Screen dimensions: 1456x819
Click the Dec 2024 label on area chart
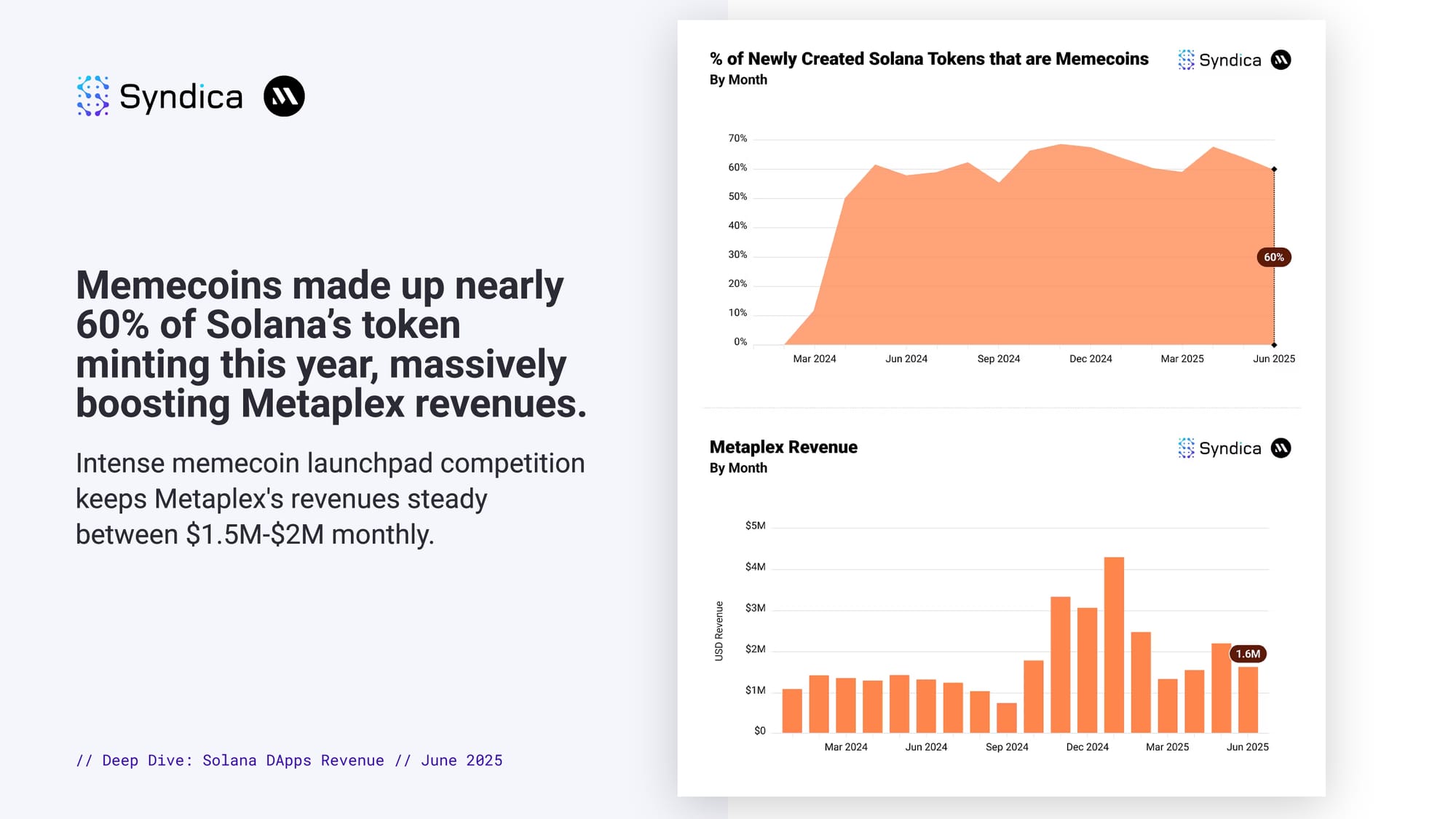1090,359
